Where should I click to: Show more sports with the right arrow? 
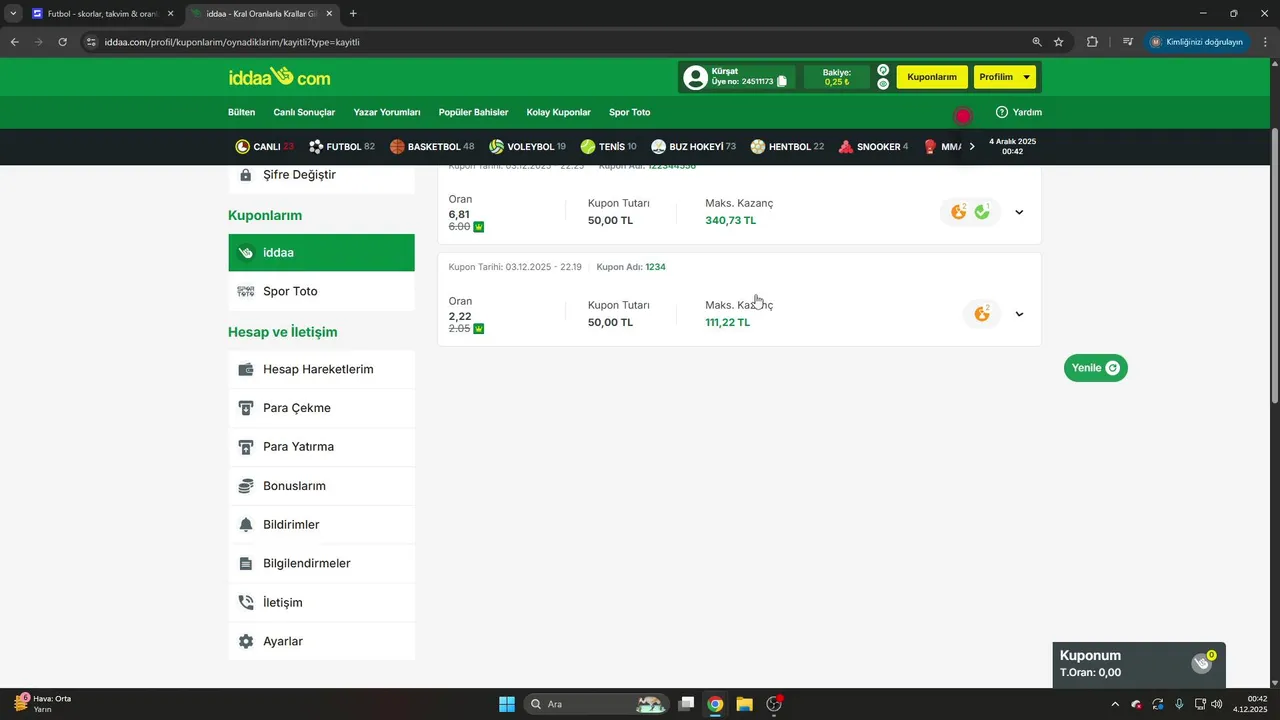point(972,147)
